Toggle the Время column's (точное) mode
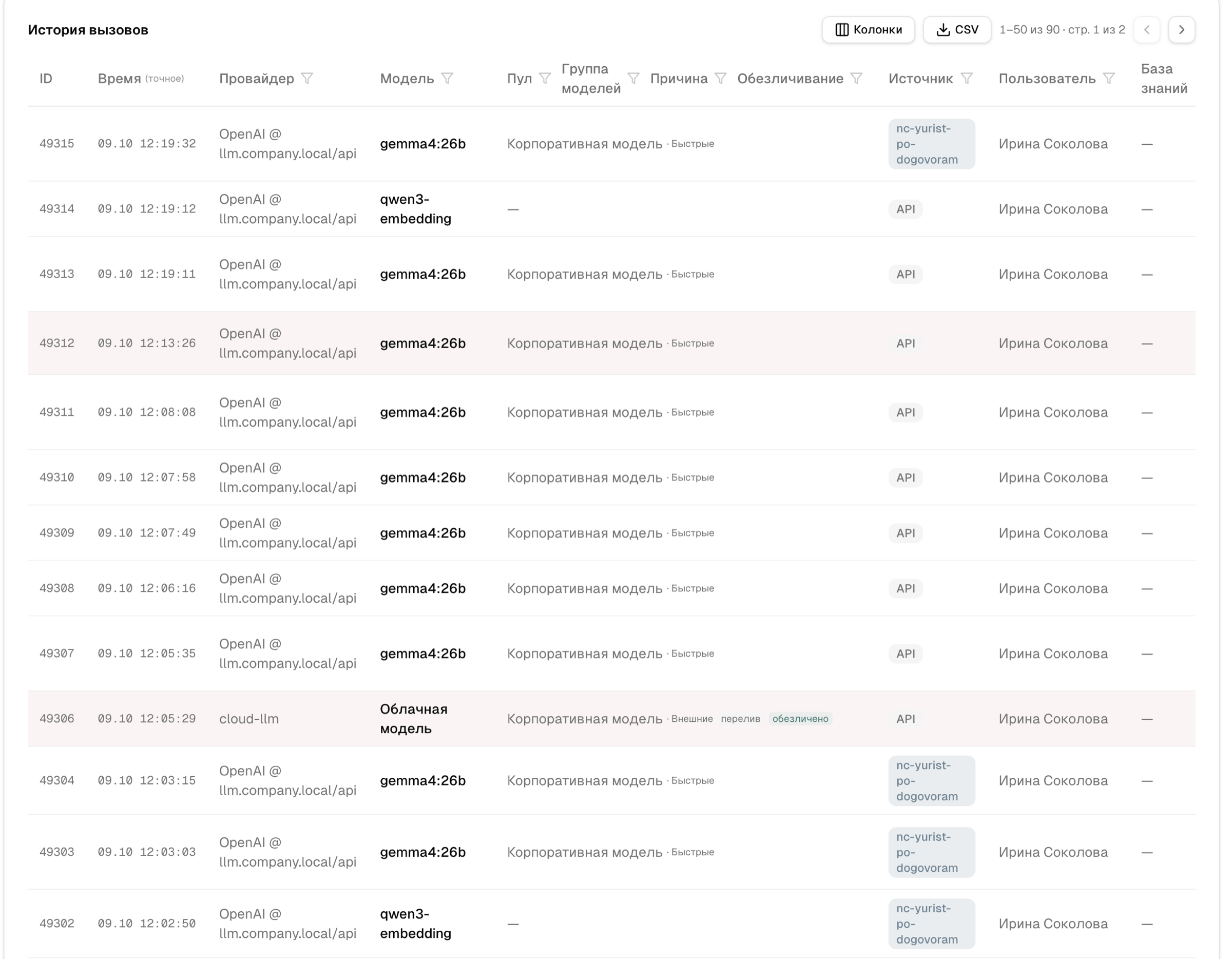 click(165, 79)
